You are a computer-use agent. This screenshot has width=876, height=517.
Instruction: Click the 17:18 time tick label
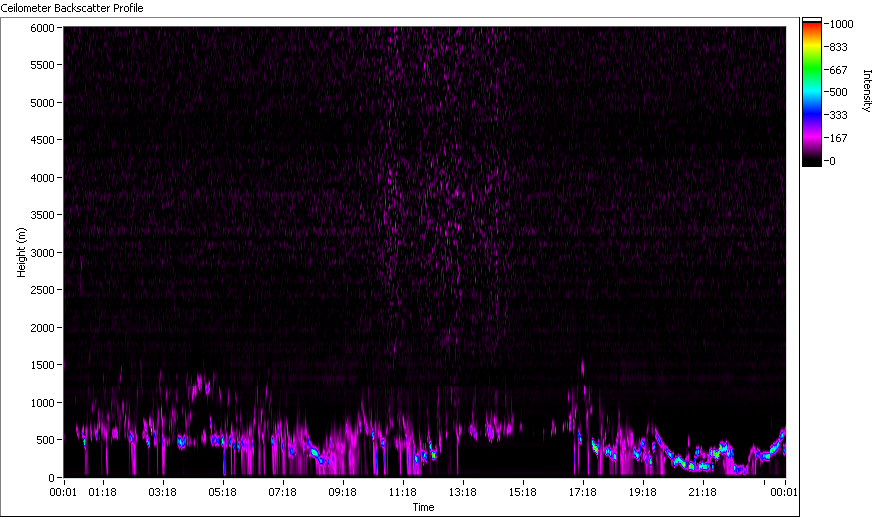coord(583,492)
